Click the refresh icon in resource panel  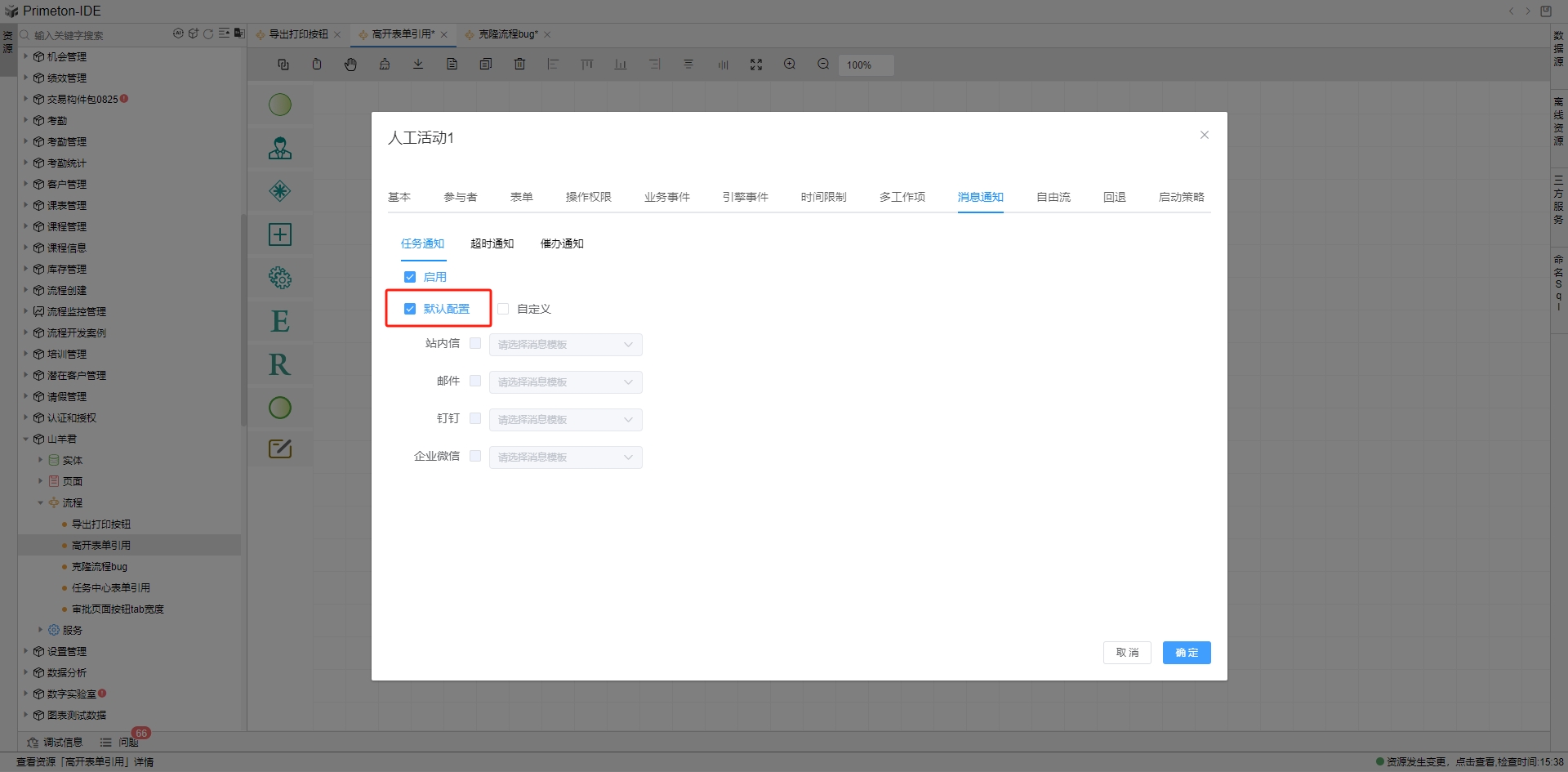[208, 34]
